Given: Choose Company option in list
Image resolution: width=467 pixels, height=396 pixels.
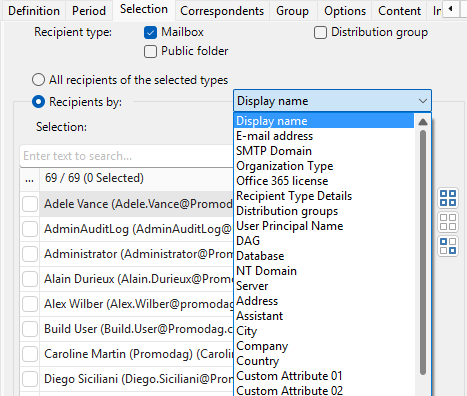Looking at the screenshot, I should pyautogui.click(x=324, y=346).
